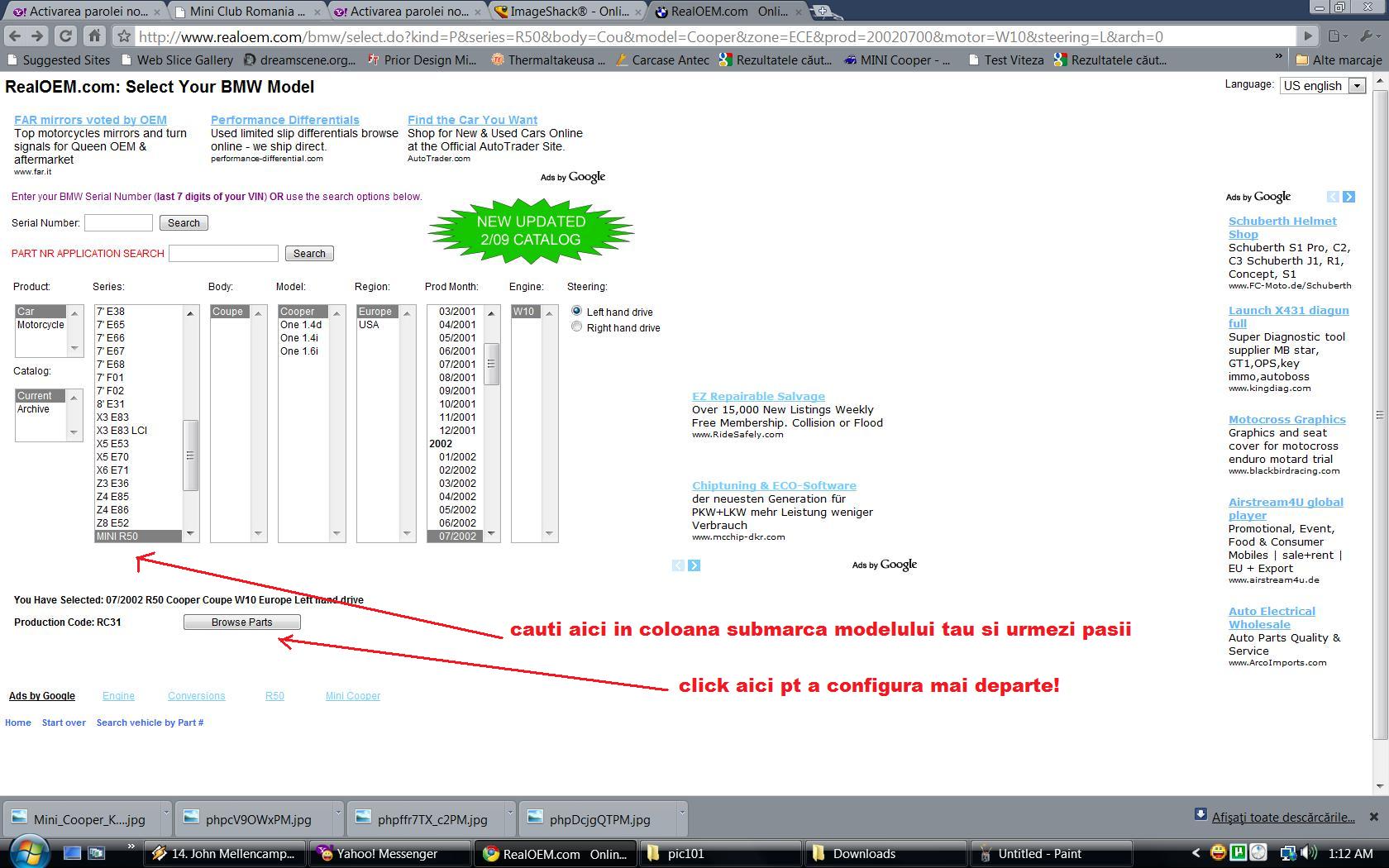Image resolution: width=1389 pixels, height=868 pixels.
Task: Open Schuberth Helmet Shop ad link
Action: pos(1282,227)
